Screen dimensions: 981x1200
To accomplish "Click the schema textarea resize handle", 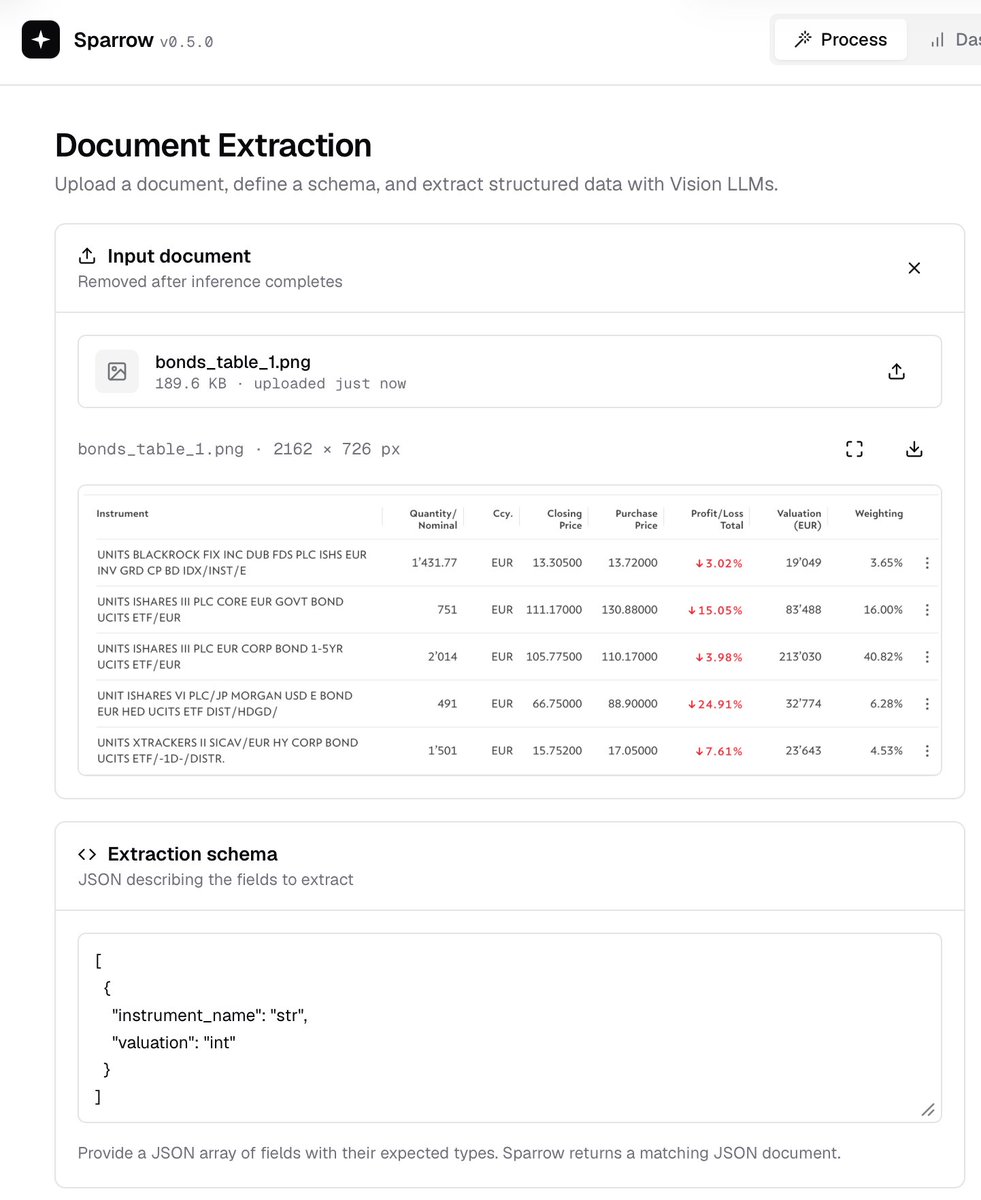I will pos(928,1109).
